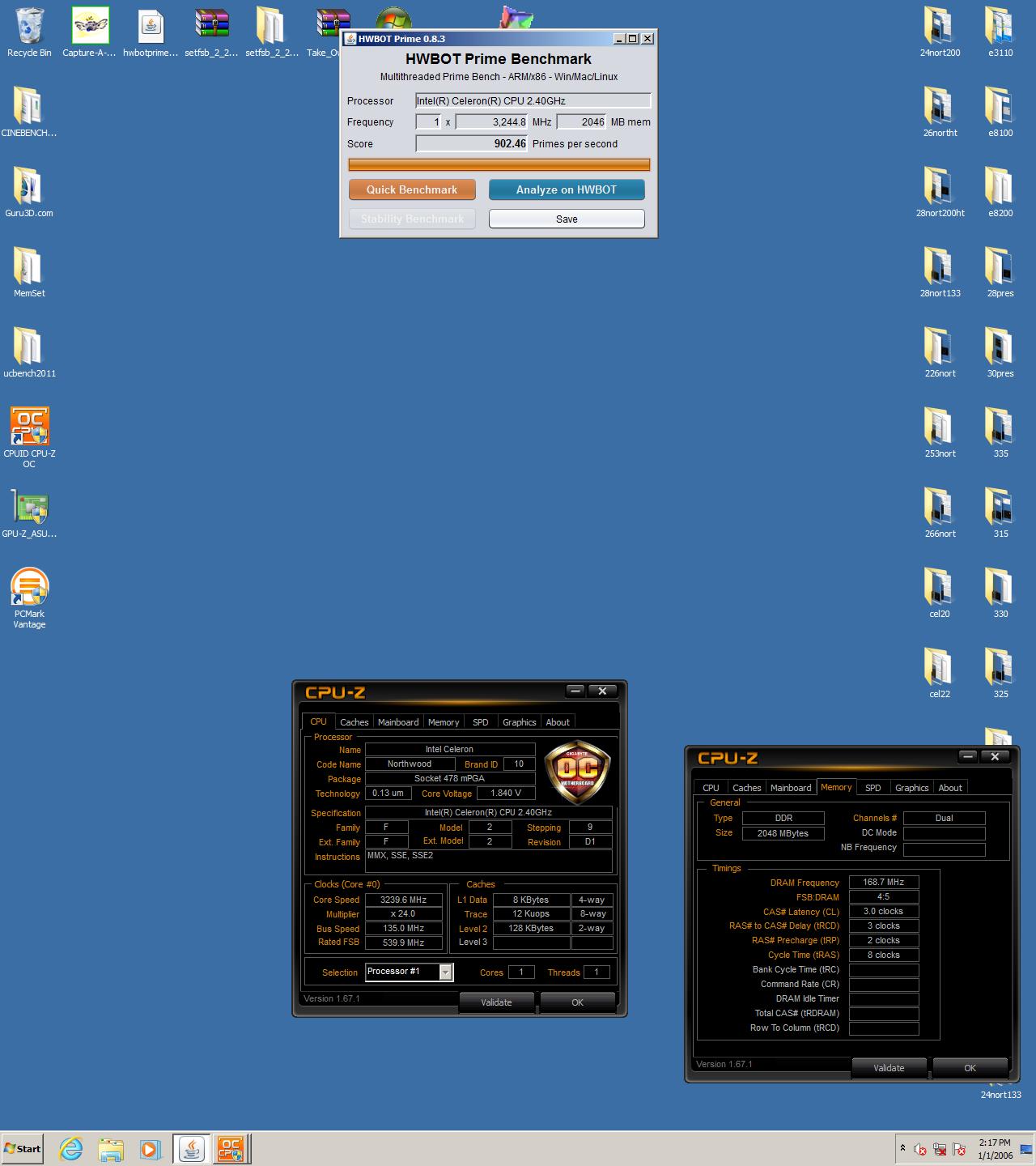Open the Capture-A-... desktop icon
The width and height of the screenshot is (1036, 1166).
tap(90, 32)
